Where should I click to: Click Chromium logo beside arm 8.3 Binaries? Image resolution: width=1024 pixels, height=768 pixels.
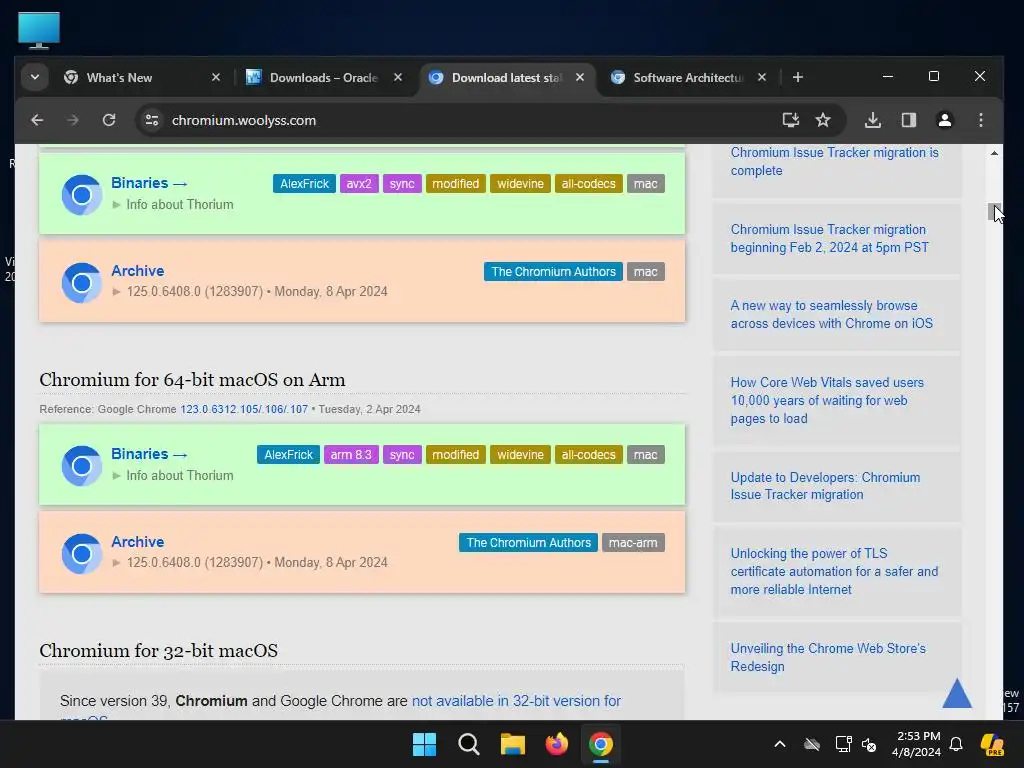[x=82, y=466]
